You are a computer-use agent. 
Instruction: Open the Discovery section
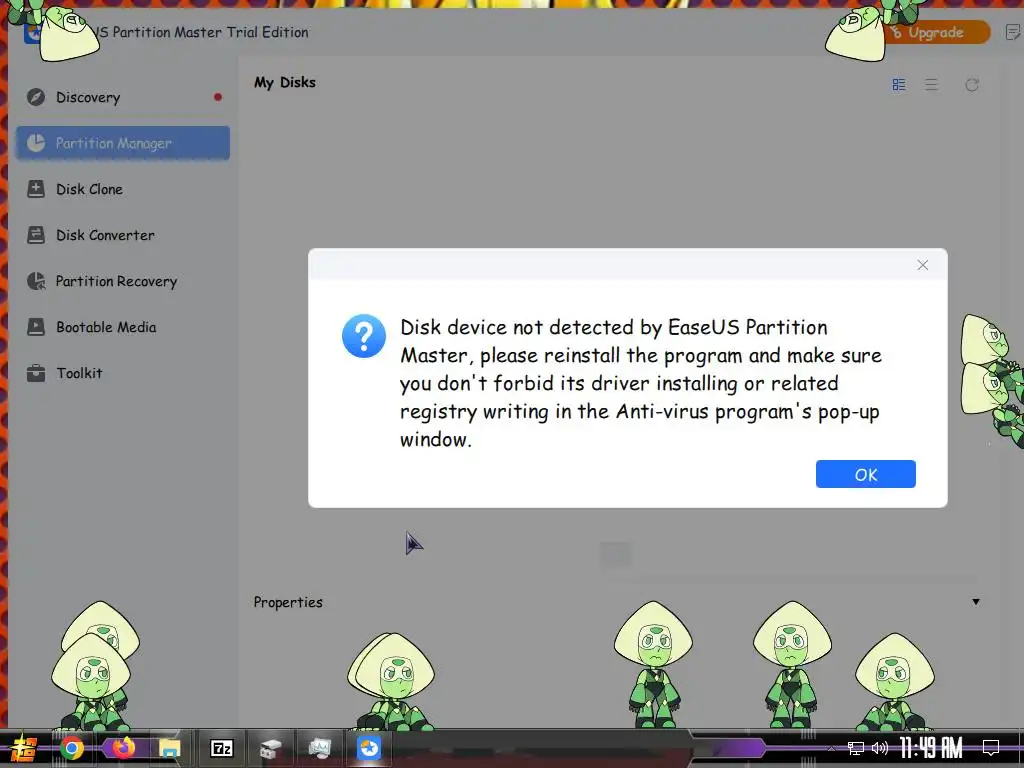pos(123,97)
